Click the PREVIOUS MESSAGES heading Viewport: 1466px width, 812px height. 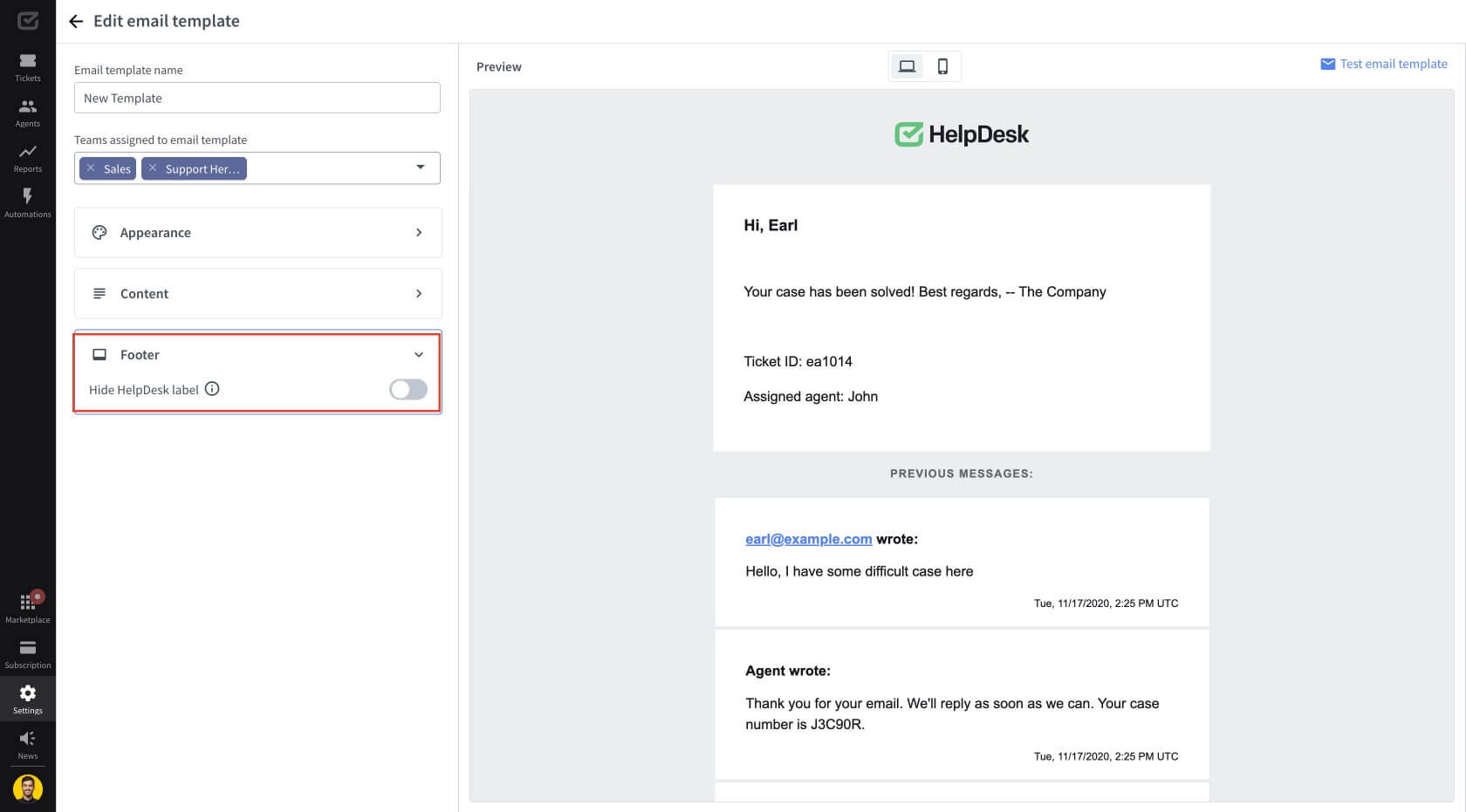click(962, 474)
